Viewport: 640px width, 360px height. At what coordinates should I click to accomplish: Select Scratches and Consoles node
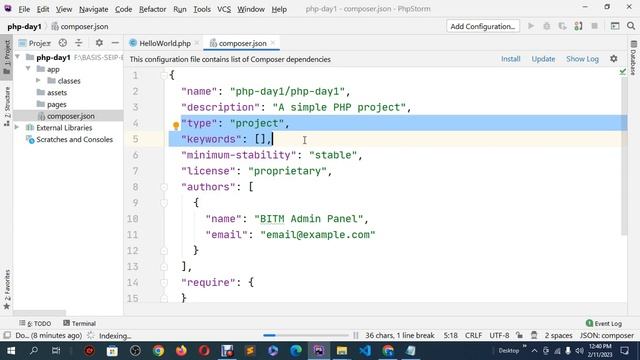coord(69,140)
